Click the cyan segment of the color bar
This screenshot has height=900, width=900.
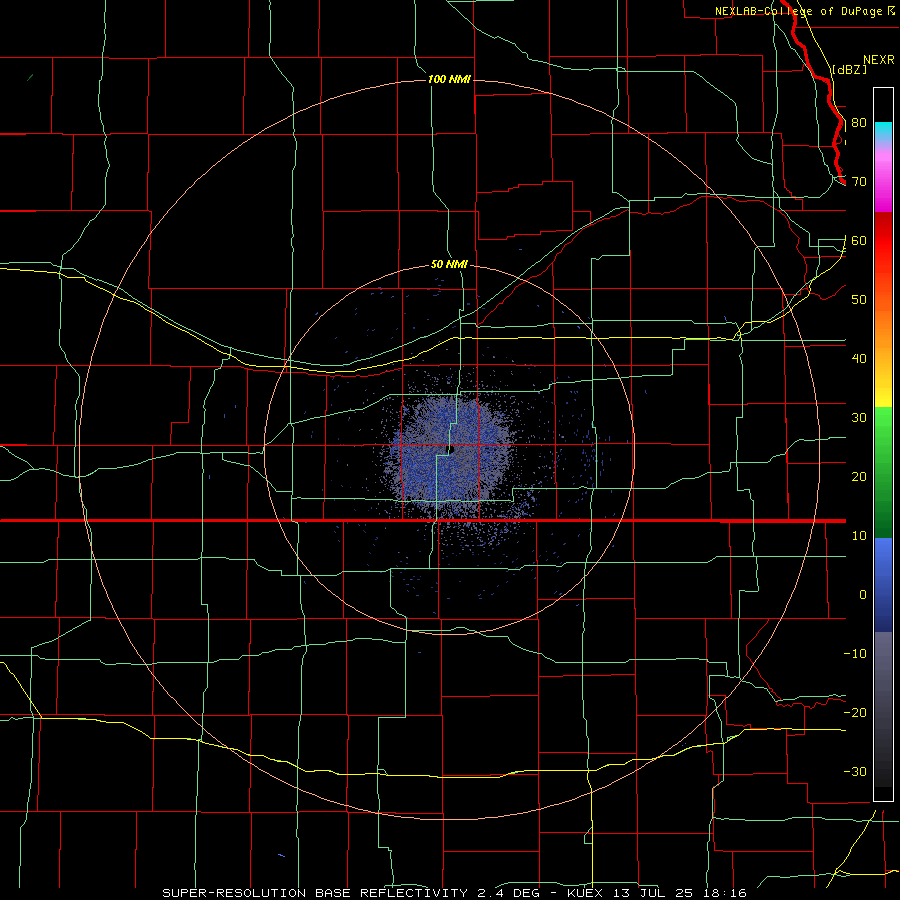(883, 131)
